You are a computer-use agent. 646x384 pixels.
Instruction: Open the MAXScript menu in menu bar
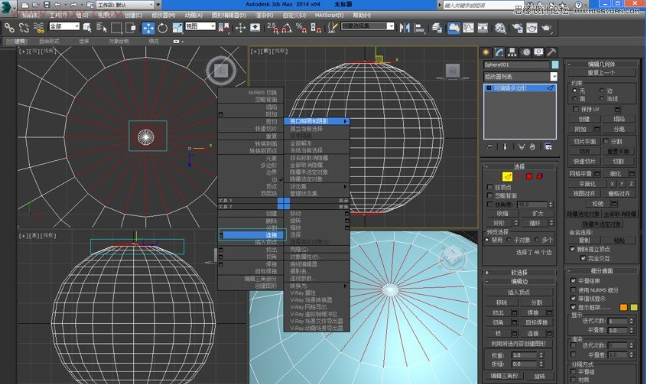(329, 15)
